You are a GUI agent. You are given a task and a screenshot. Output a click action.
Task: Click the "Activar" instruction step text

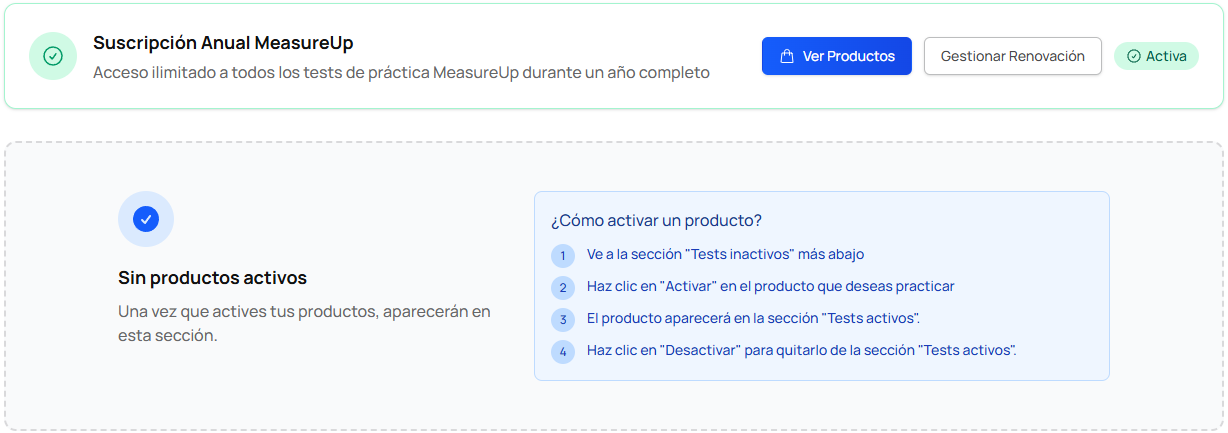(x=770, y=287)
